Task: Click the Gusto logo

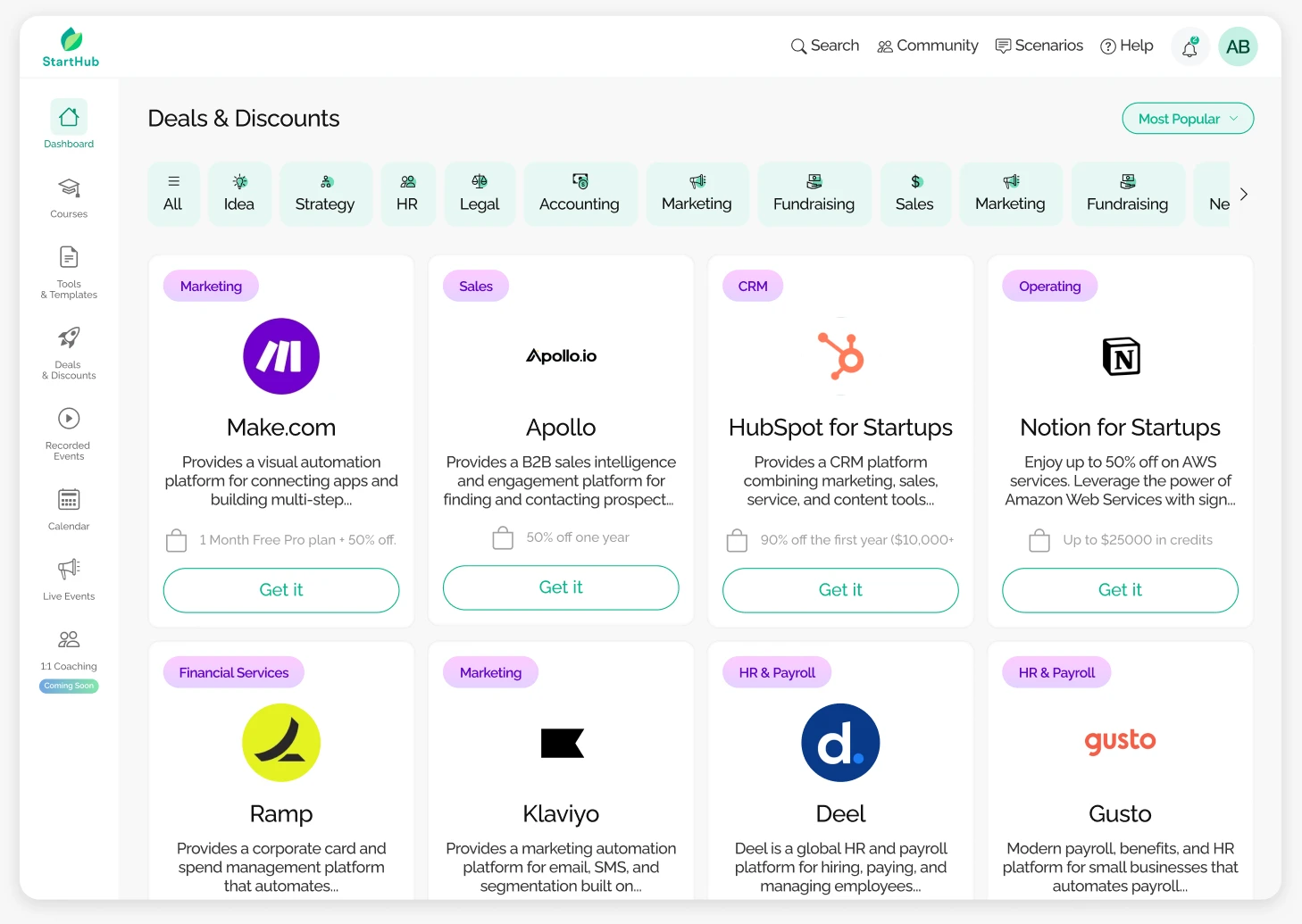Action: 1120,741
